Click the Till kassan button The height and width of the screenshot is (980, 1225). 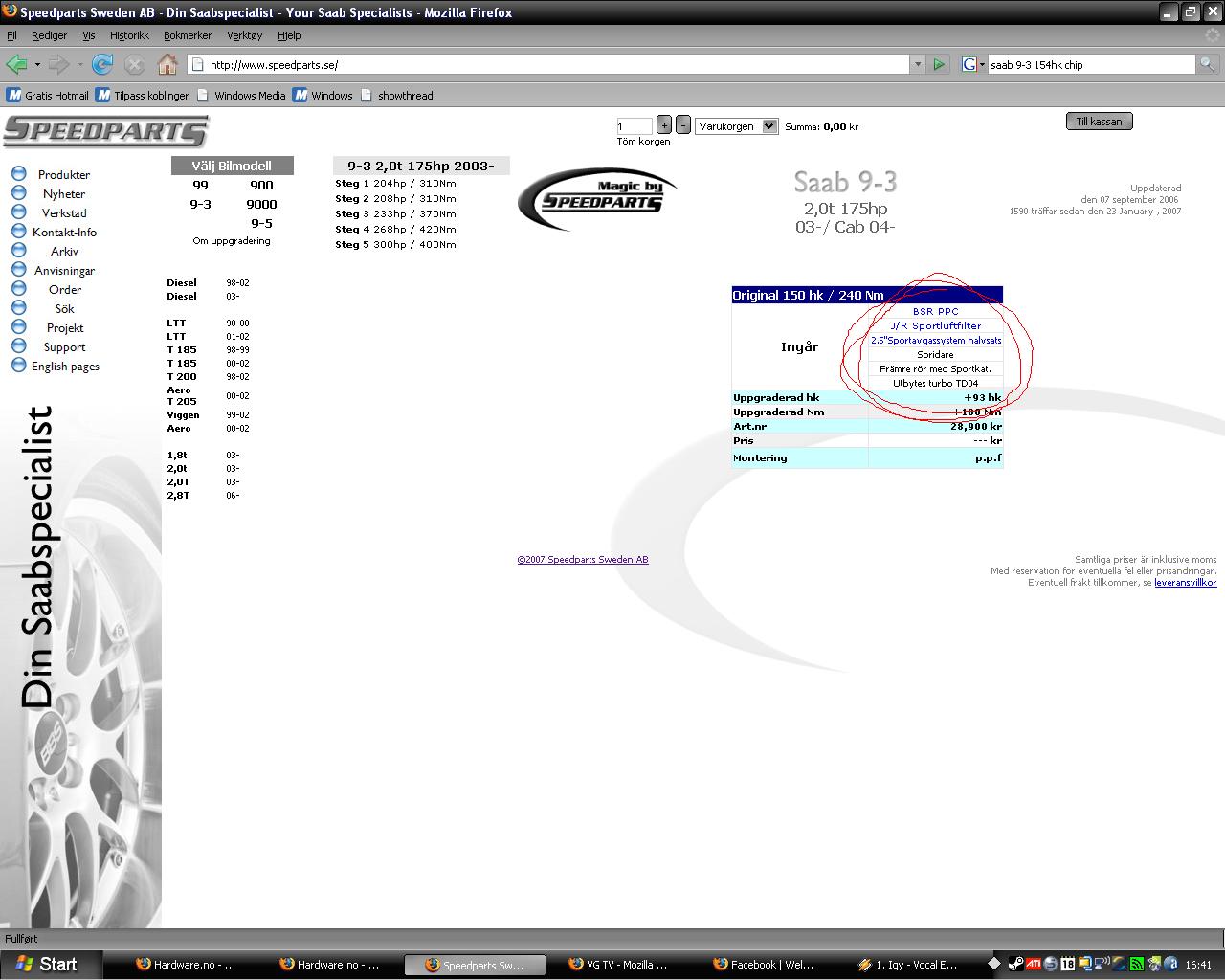click(x=1099, y=122)
